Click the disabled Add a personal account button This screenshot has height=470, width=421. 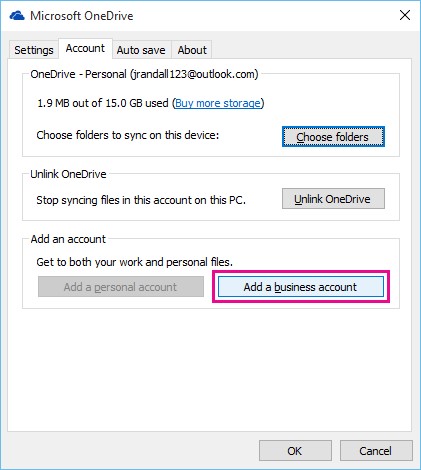click(121, 287)
